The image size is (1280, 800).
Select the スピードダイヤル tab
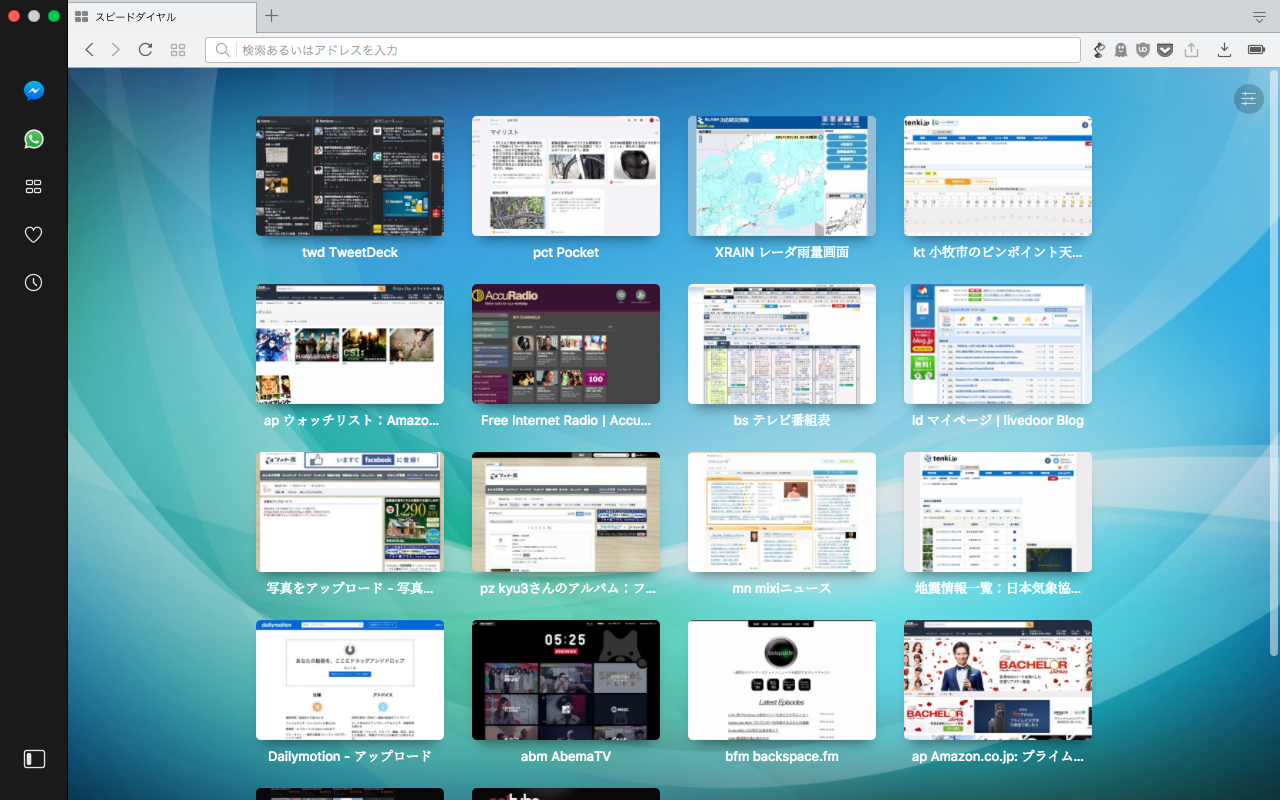162,17
